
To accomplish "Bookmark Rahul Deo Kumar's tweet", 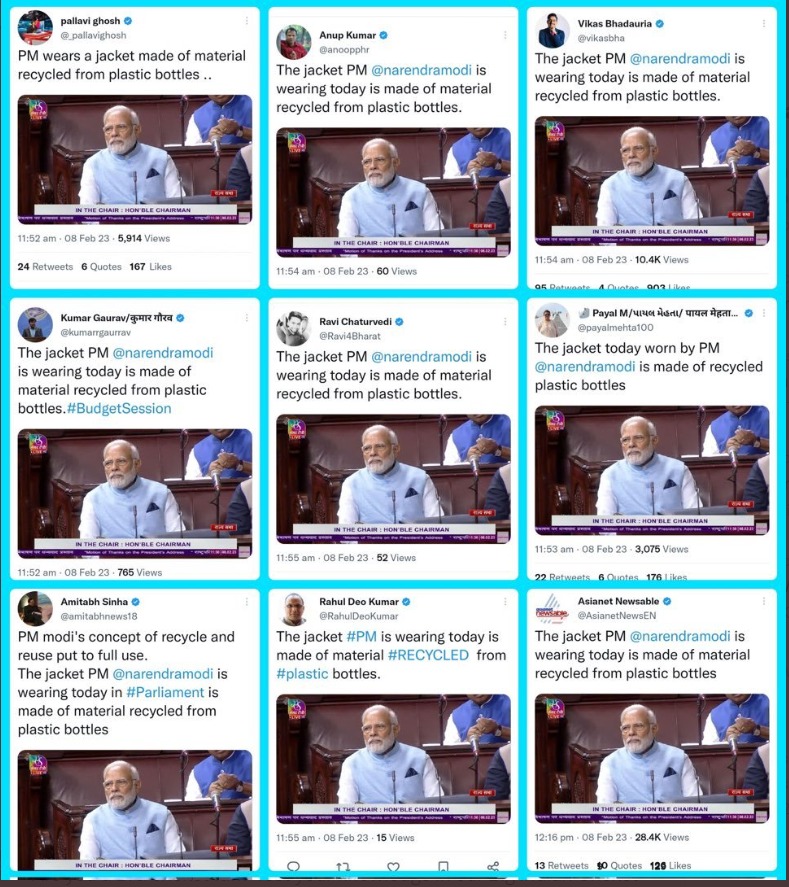I will [x=443, y=866].
